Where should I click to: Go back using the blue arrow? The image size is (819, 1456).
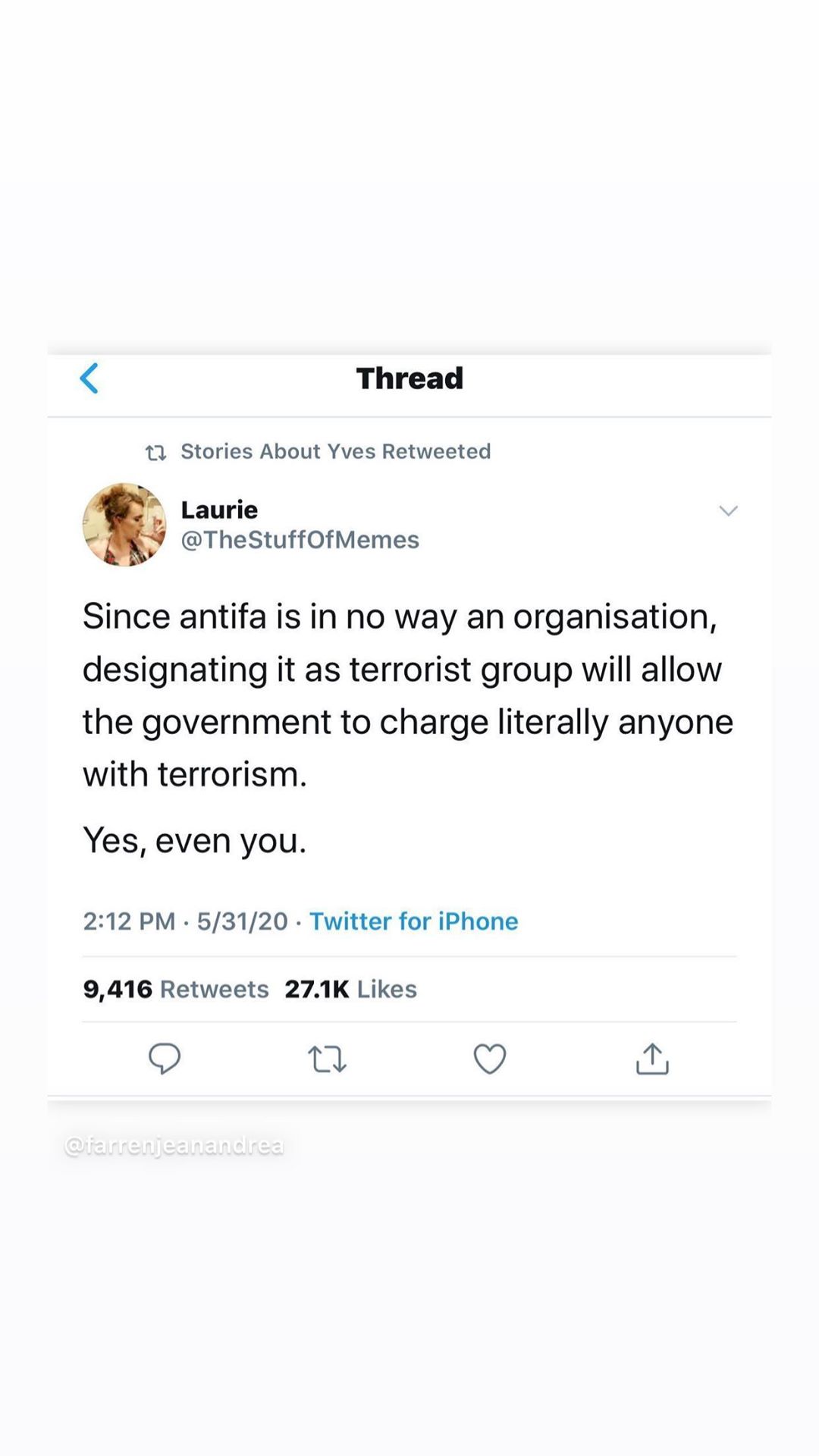click(89, 378)
